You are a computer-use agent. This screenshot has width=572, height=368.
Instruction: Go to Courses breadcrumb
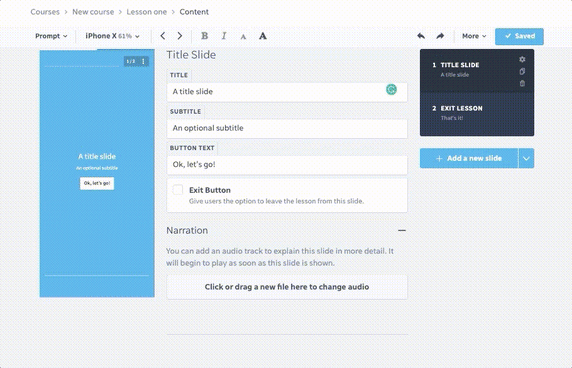click(x=45, y=12)
